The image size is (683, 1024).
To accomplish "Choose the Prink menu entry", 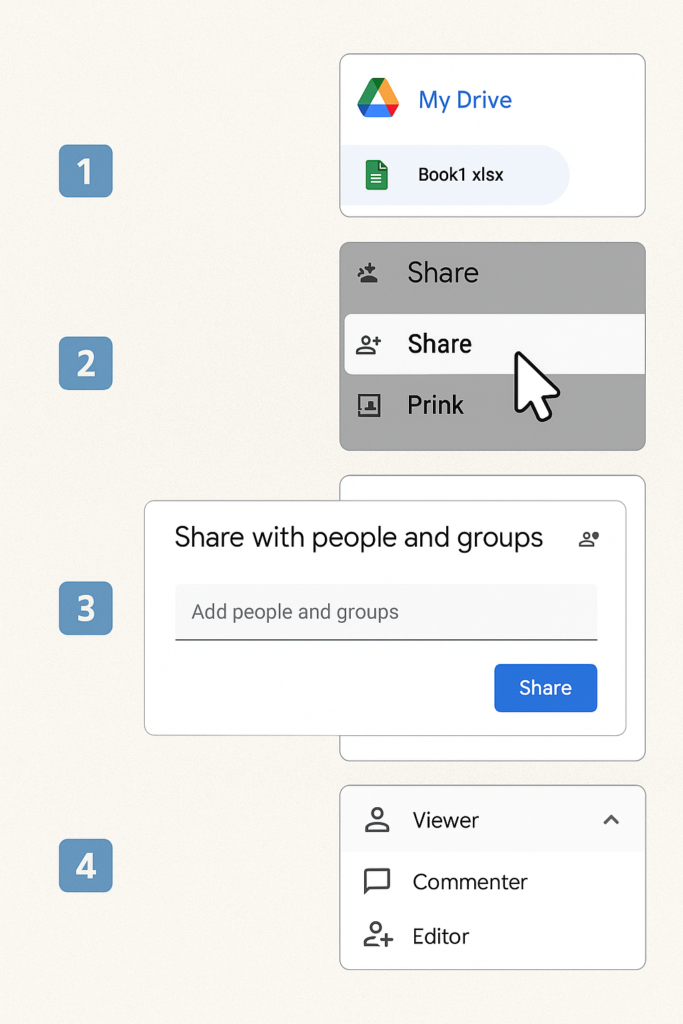I will pos(436,406).
